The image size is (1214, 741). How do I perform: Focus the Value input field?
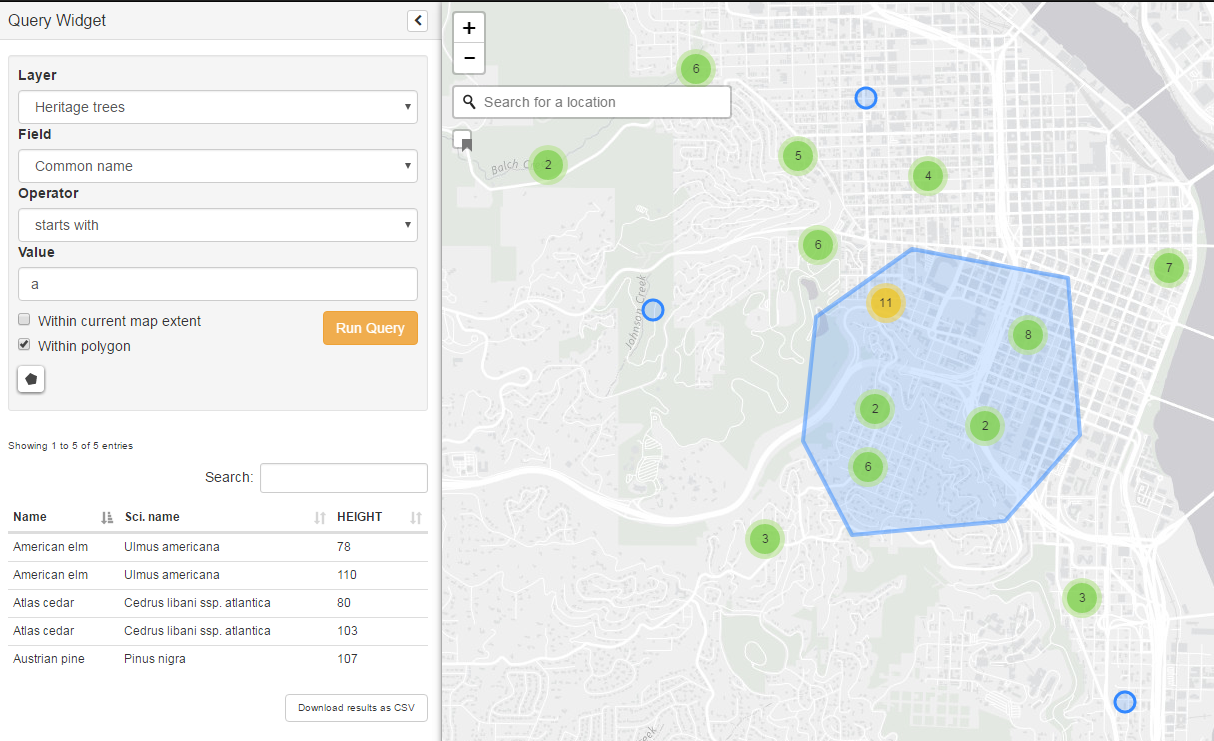pos(218,284)
